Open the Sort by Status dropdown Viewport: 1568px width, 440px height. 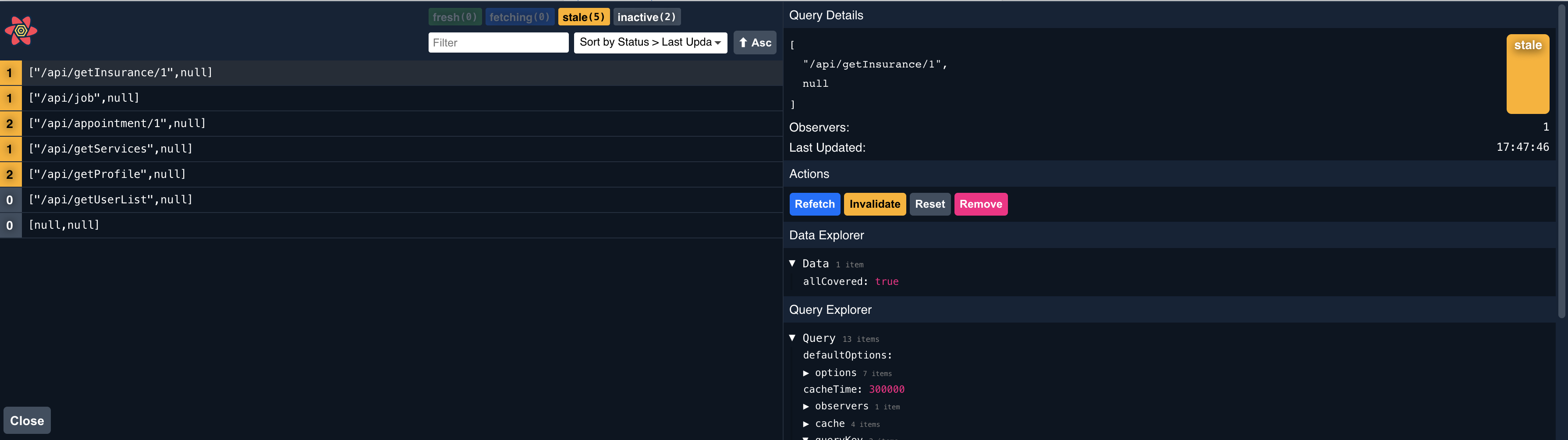pos(650,43)
